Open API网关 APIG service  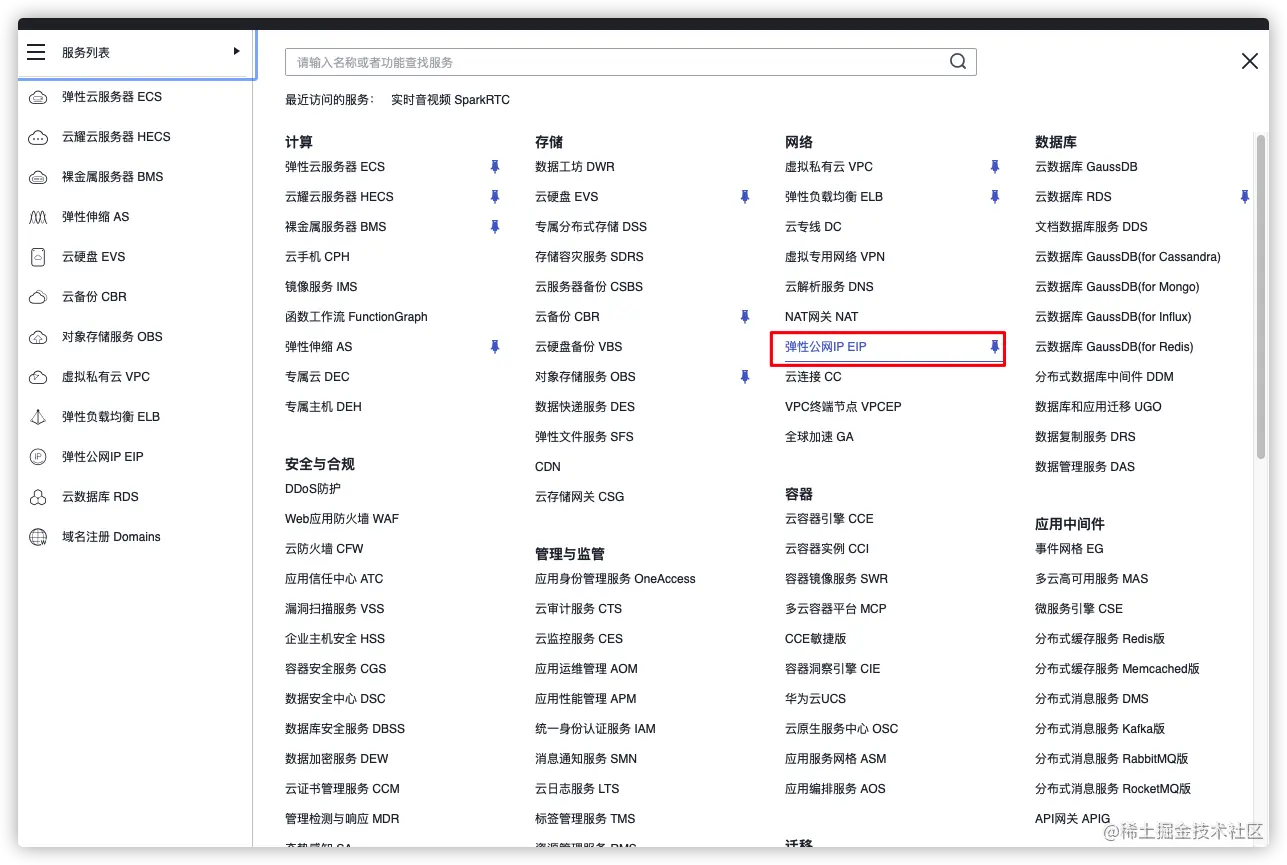[x=1073, y=819]
